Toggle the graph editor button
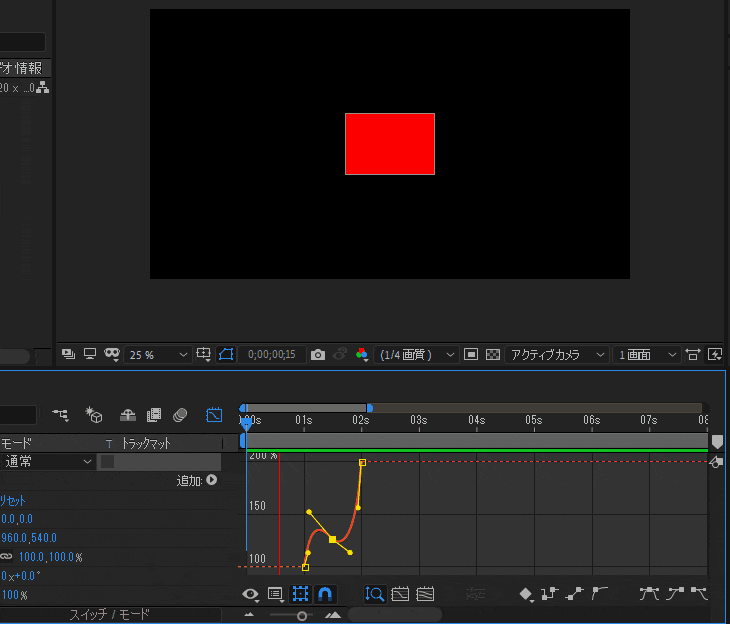 pyautogui.click(x=214, y=414)
